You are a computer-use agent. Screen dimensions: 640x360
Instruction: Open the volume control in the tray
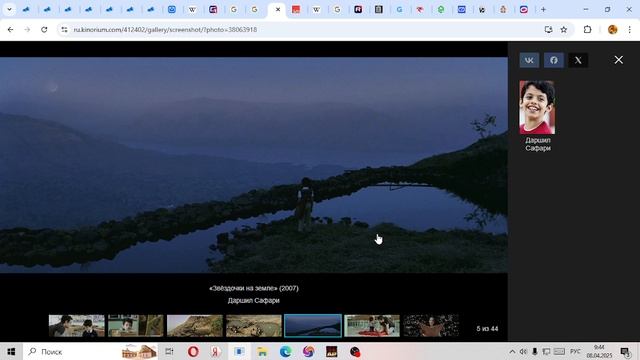click(523, 351)
